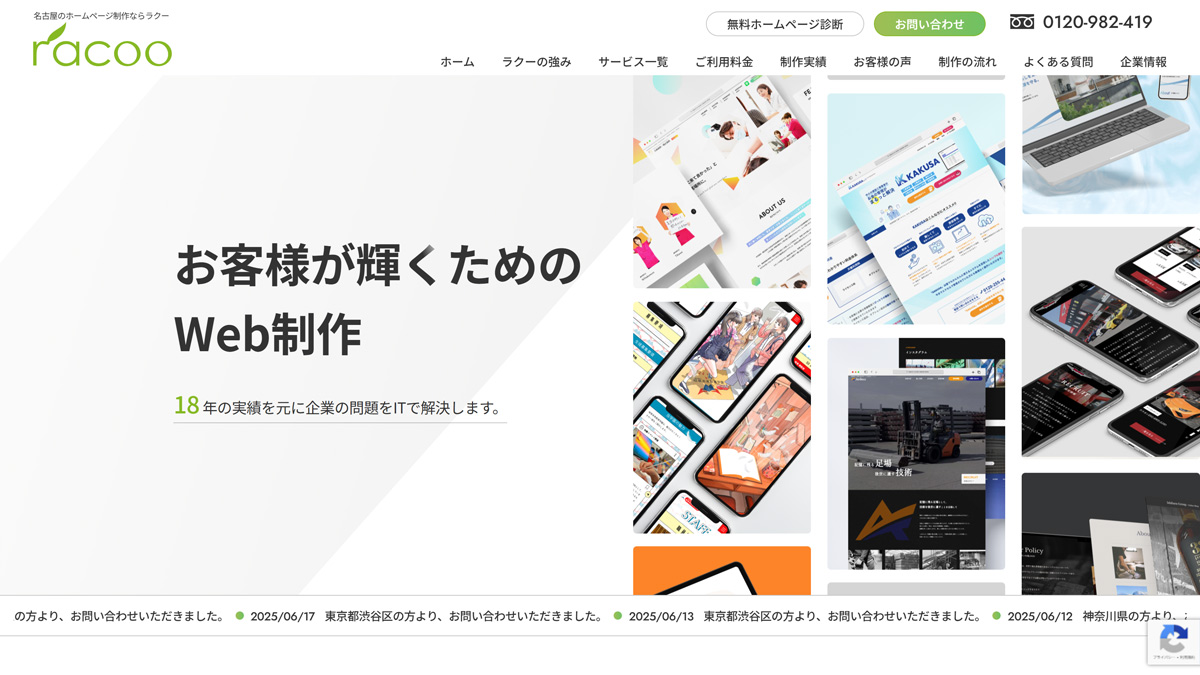Open ご利用料金 menu item
This screenshot has width=1200, height=675.
[724, 62]
